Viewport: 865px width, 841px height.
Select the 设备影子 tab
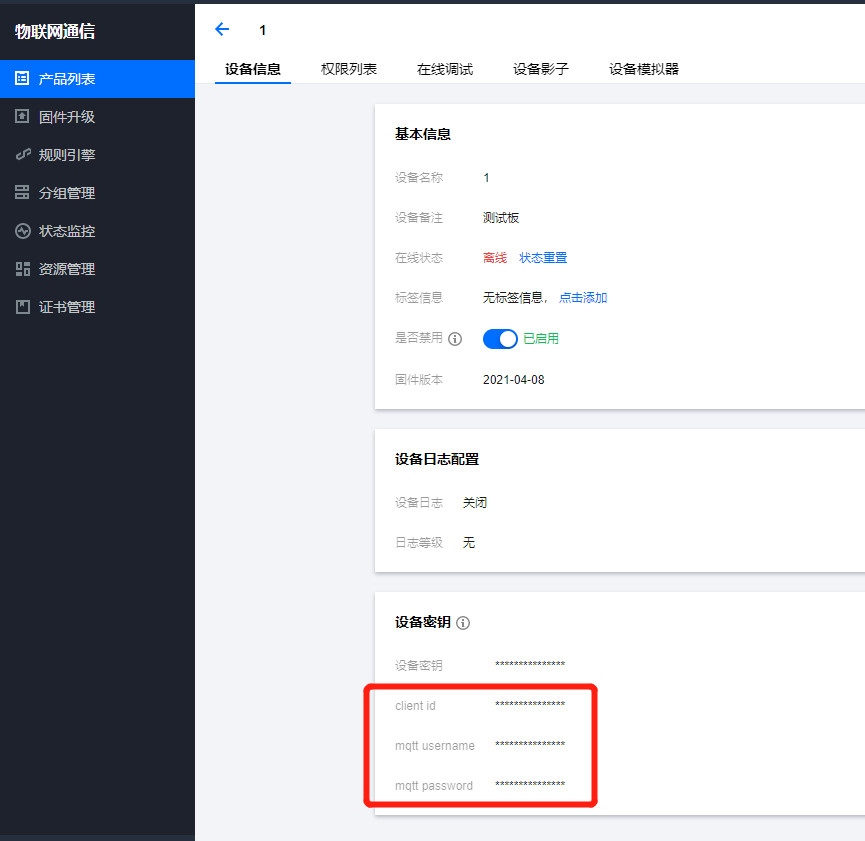[x=540, y=69]
